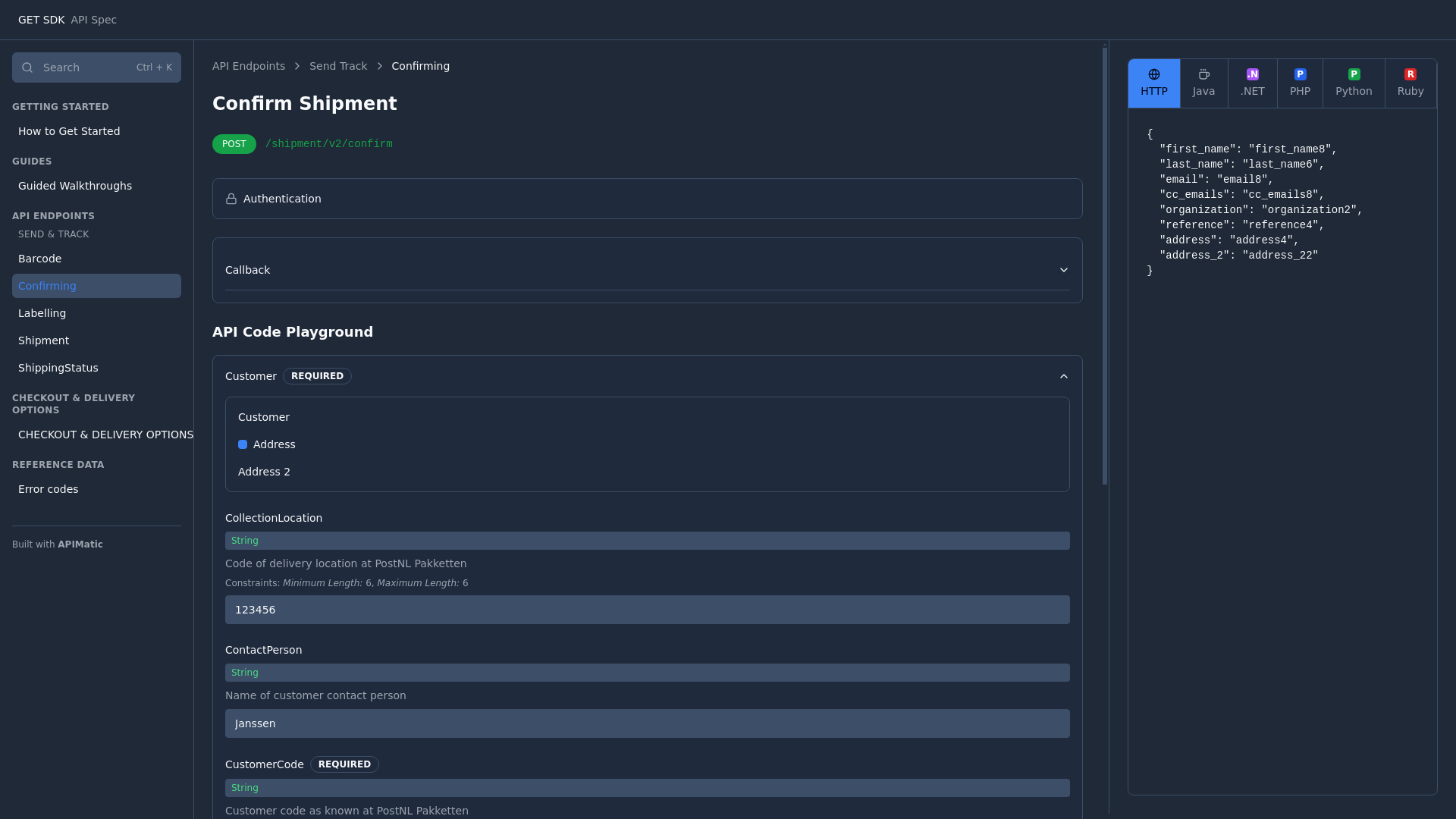Viewport: 1456px width, 819px height.
Task: Toggle the Address option indicator
Action: (243, 444)
